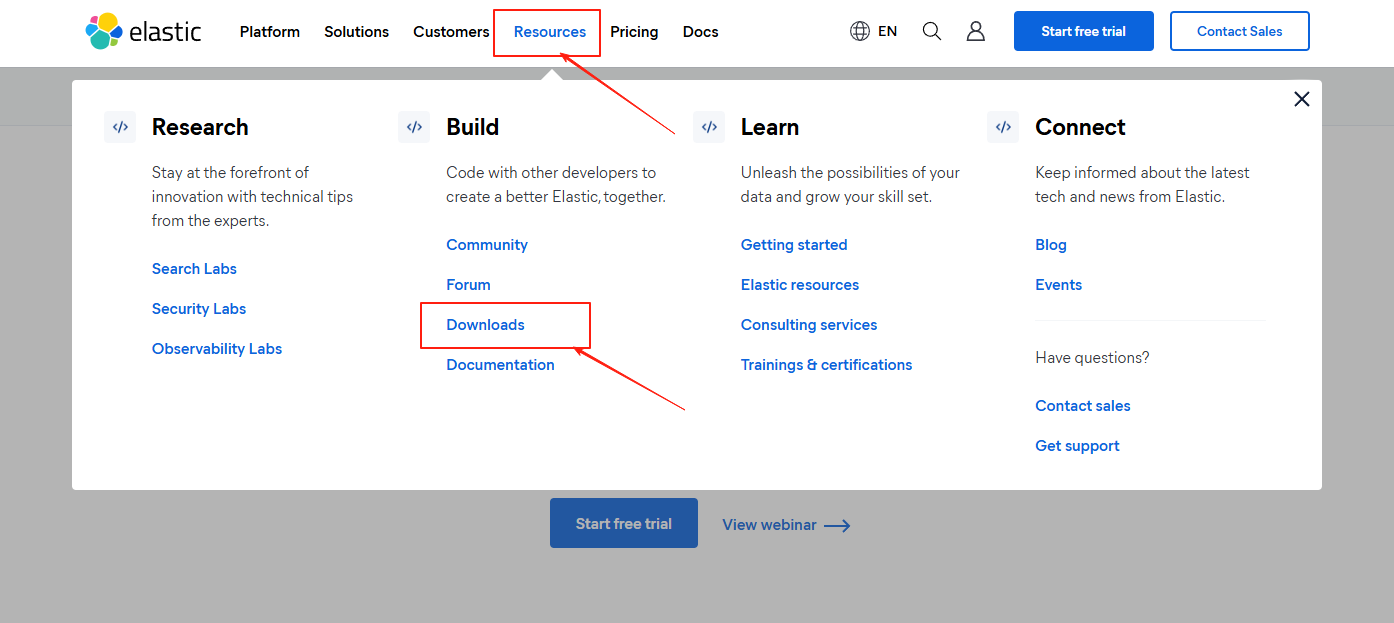The height and width of the screenshot is (623, 1394).
Task: Open the user account icon
Action: click(x=976, y=31)
